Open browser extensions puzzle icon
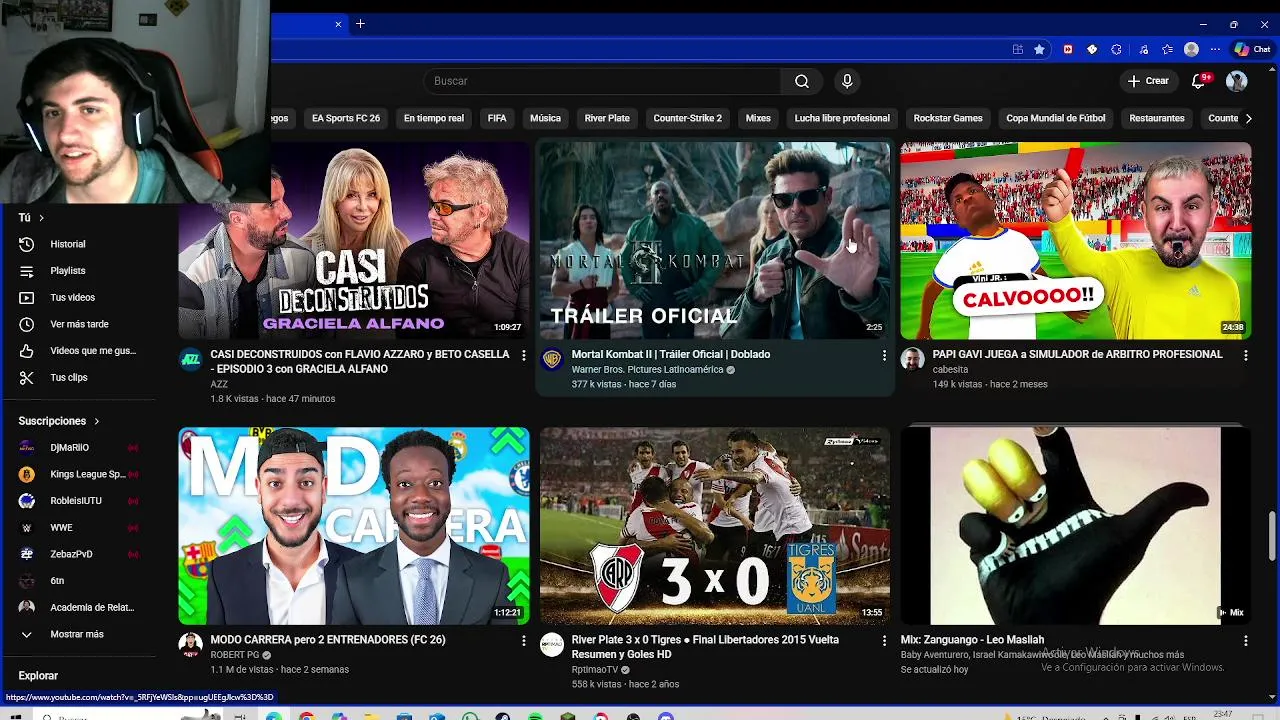The image size is (1280, 720). click(x=1117, y=49)
